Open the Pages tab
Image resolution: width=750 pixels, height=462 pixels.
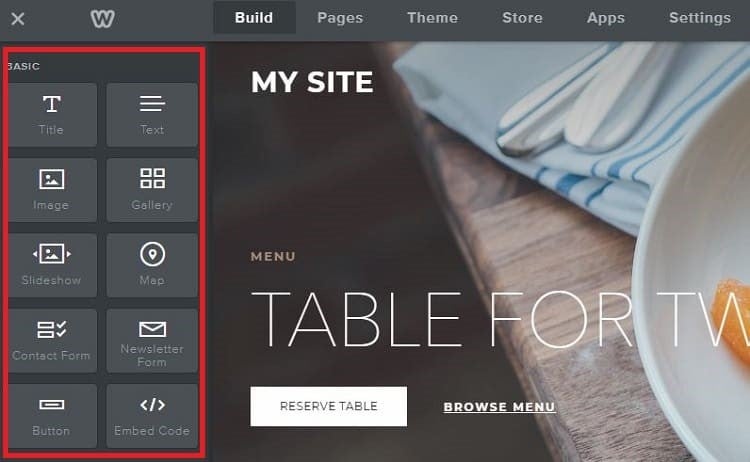[x=340, y=18]
